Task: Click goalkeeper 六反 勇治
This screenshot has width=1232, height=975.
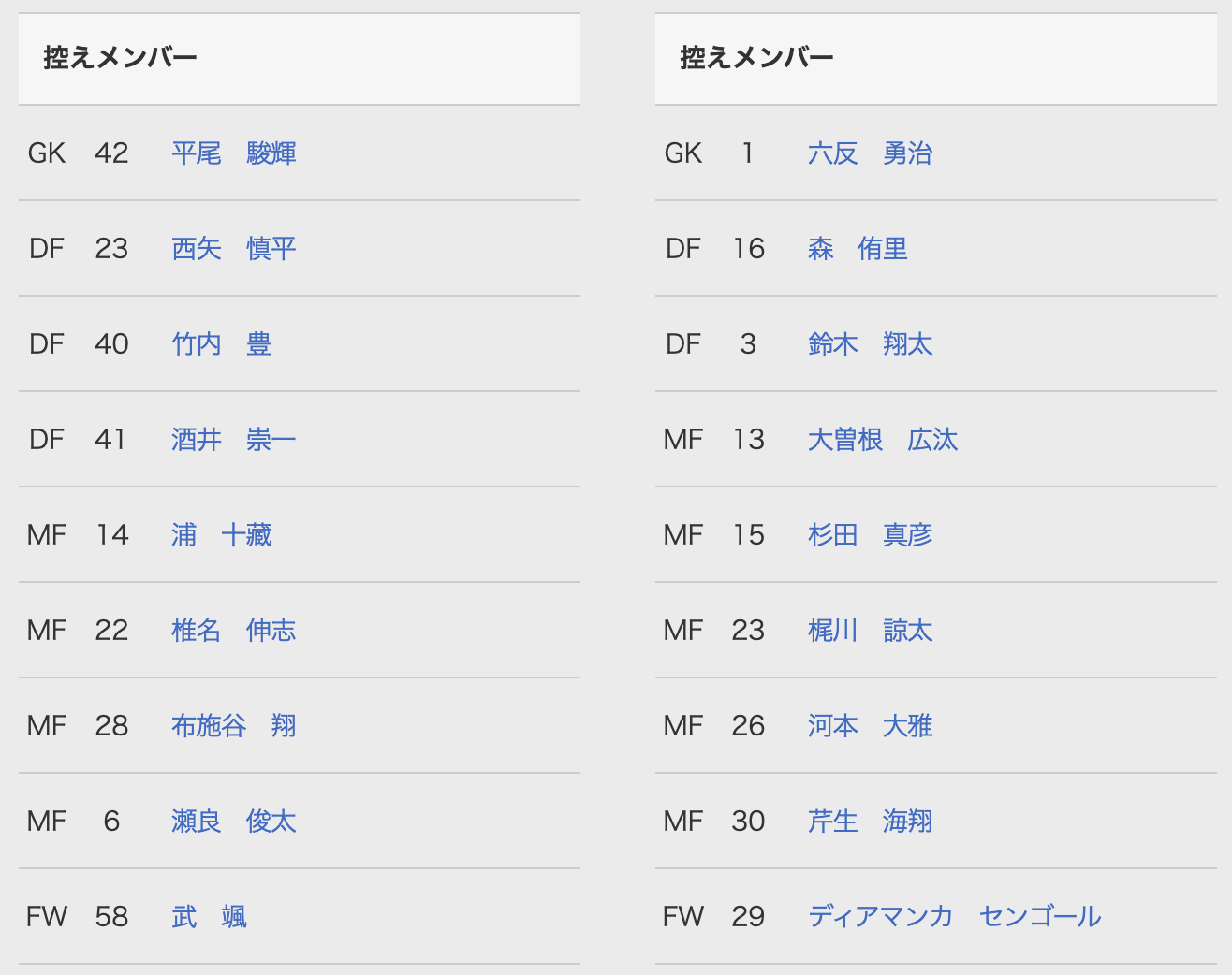Action: tap(871, 153)
